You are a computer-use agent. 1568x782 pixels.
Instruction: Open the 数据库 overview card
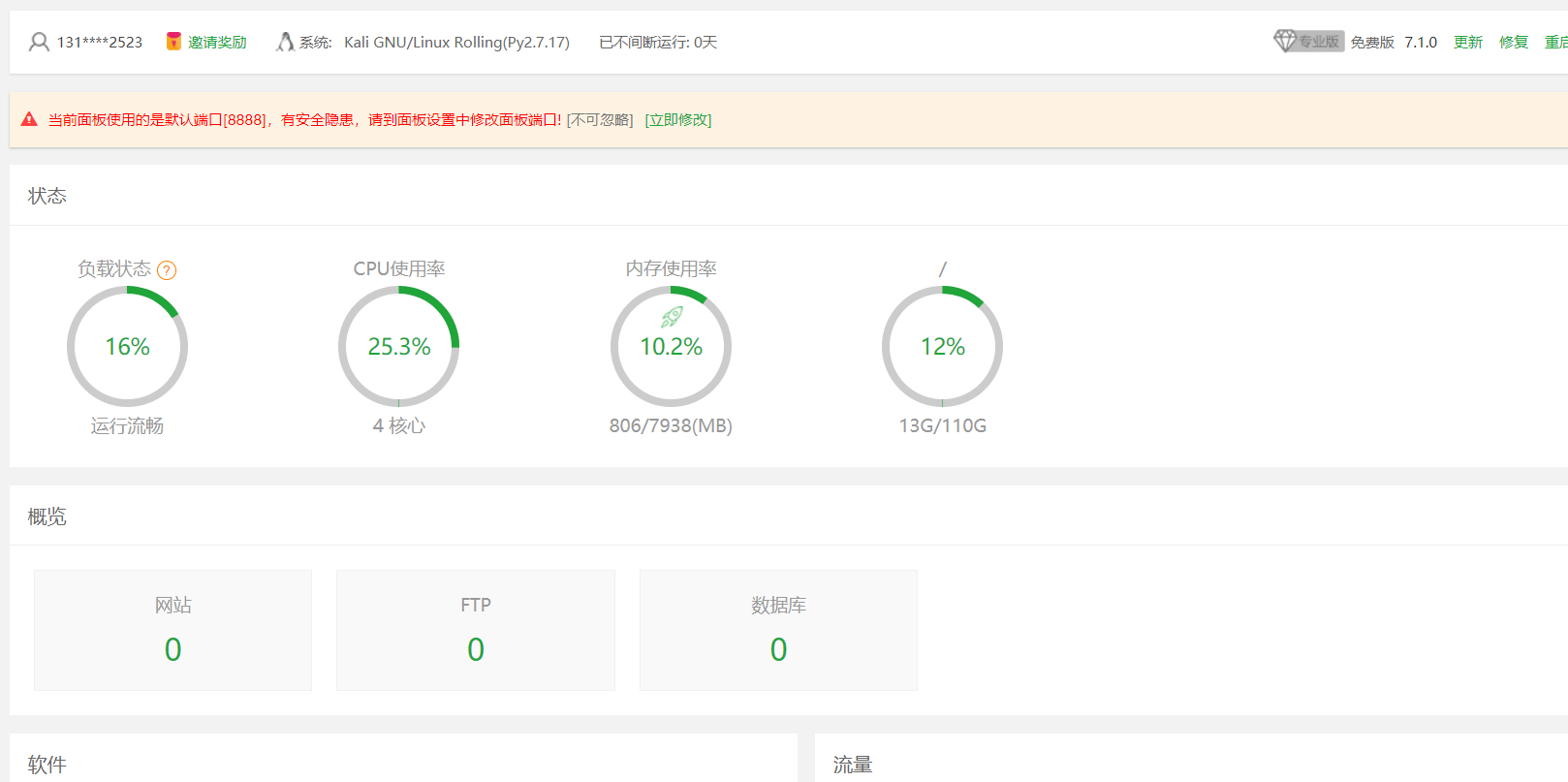pos(778,630)
